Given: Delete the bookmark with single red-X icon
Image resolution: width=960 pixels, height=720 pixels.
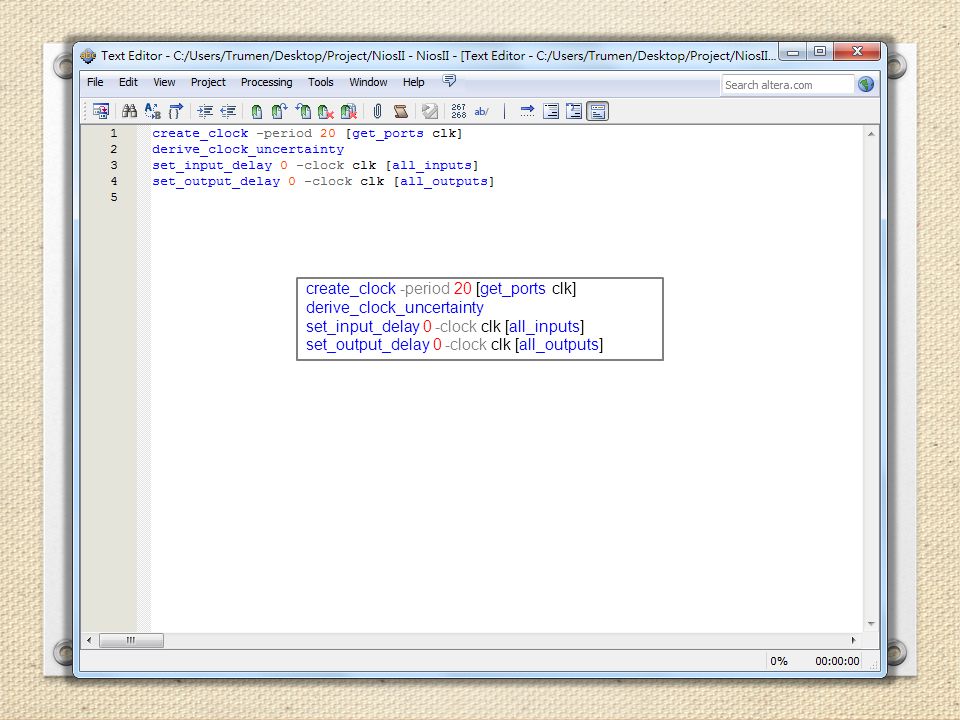Looking at the screenshot, I should pyautogui.click(x=326, y=111).
